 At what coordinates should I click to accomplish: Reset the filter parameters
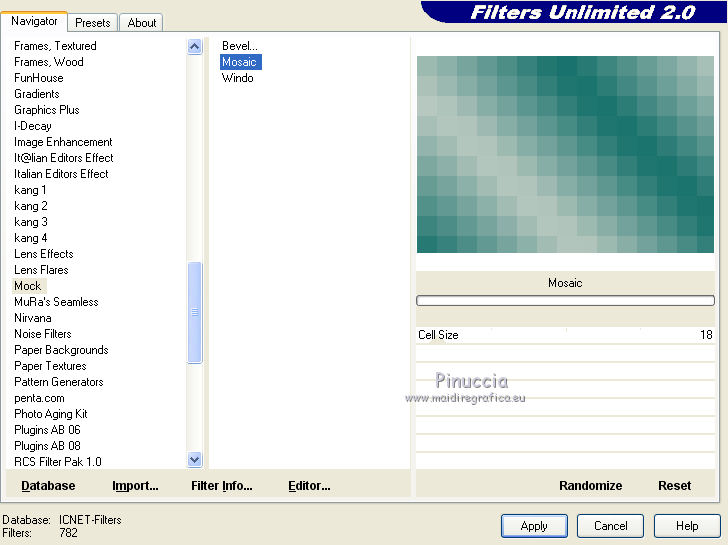coord(675,486)
